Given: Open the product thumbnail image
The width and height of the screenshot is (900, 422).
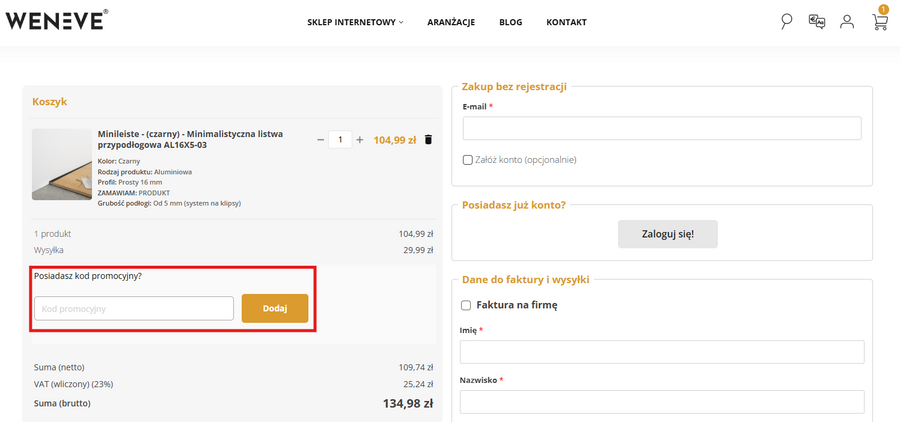Looking at the screenshot, I should [x=62, y=165].
